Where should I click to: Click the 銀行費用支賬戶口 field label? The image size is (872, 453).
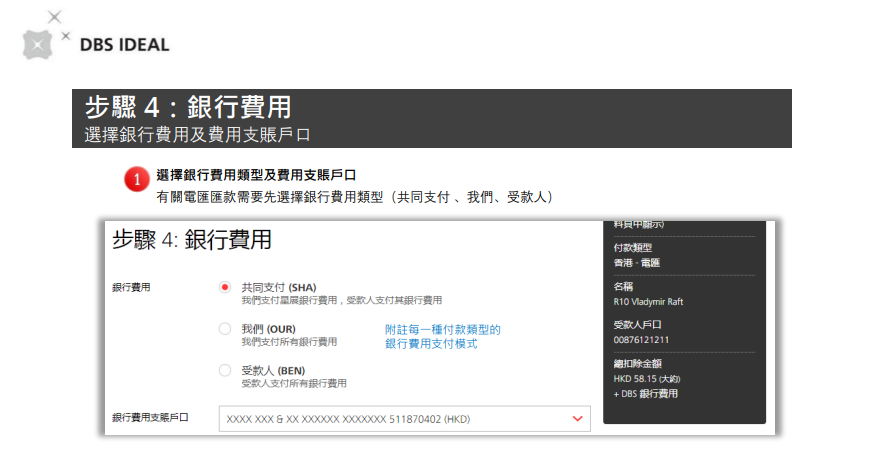click(150, 417)
